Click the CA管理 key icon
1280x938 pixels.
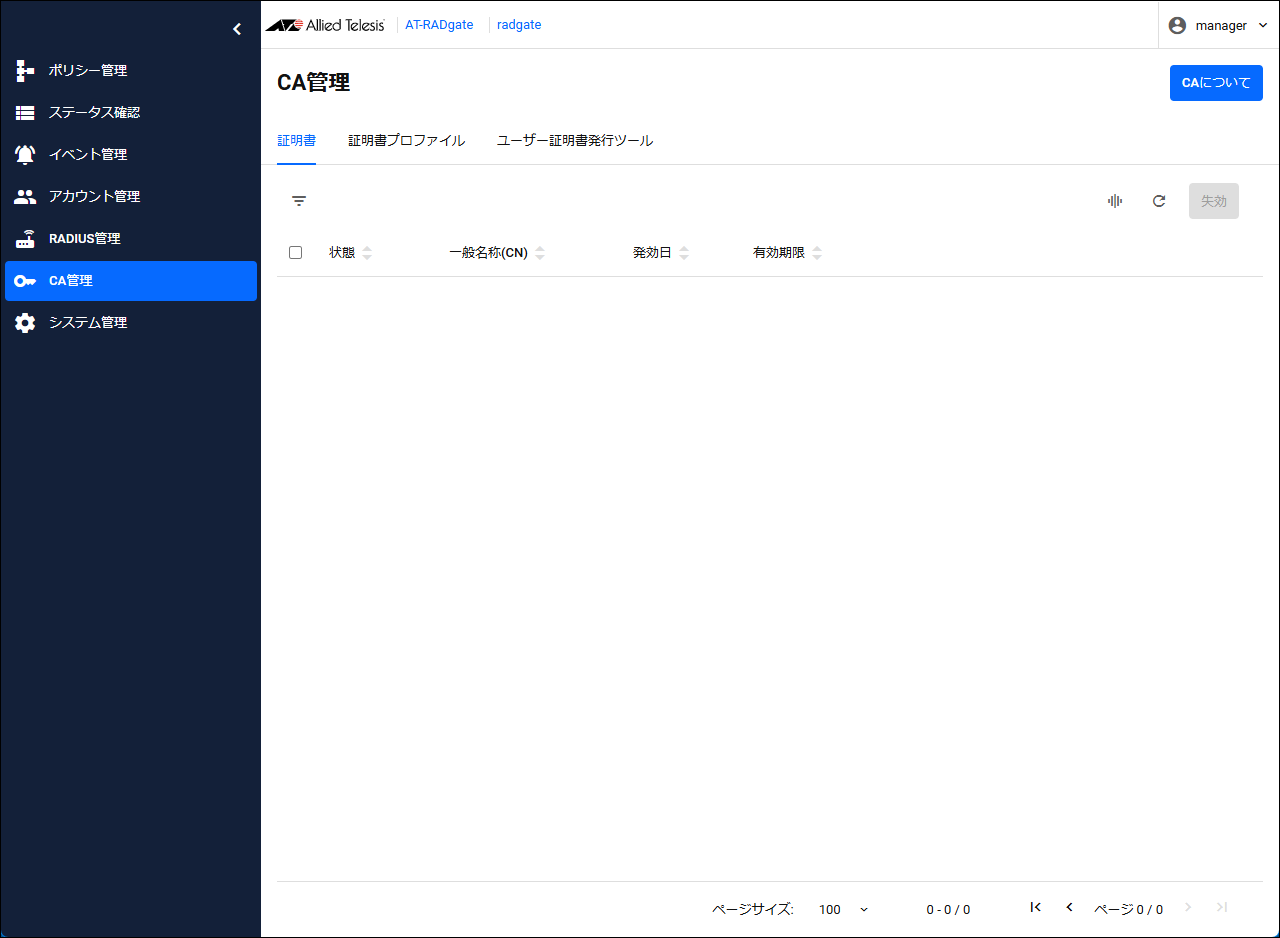coord(25,281)
